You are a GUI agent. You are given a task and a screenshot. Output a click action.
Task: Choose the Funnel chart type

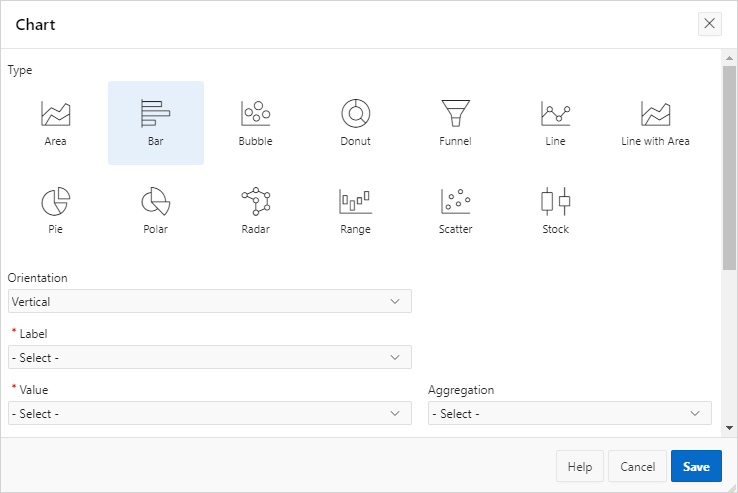click(x=455, y=123)
